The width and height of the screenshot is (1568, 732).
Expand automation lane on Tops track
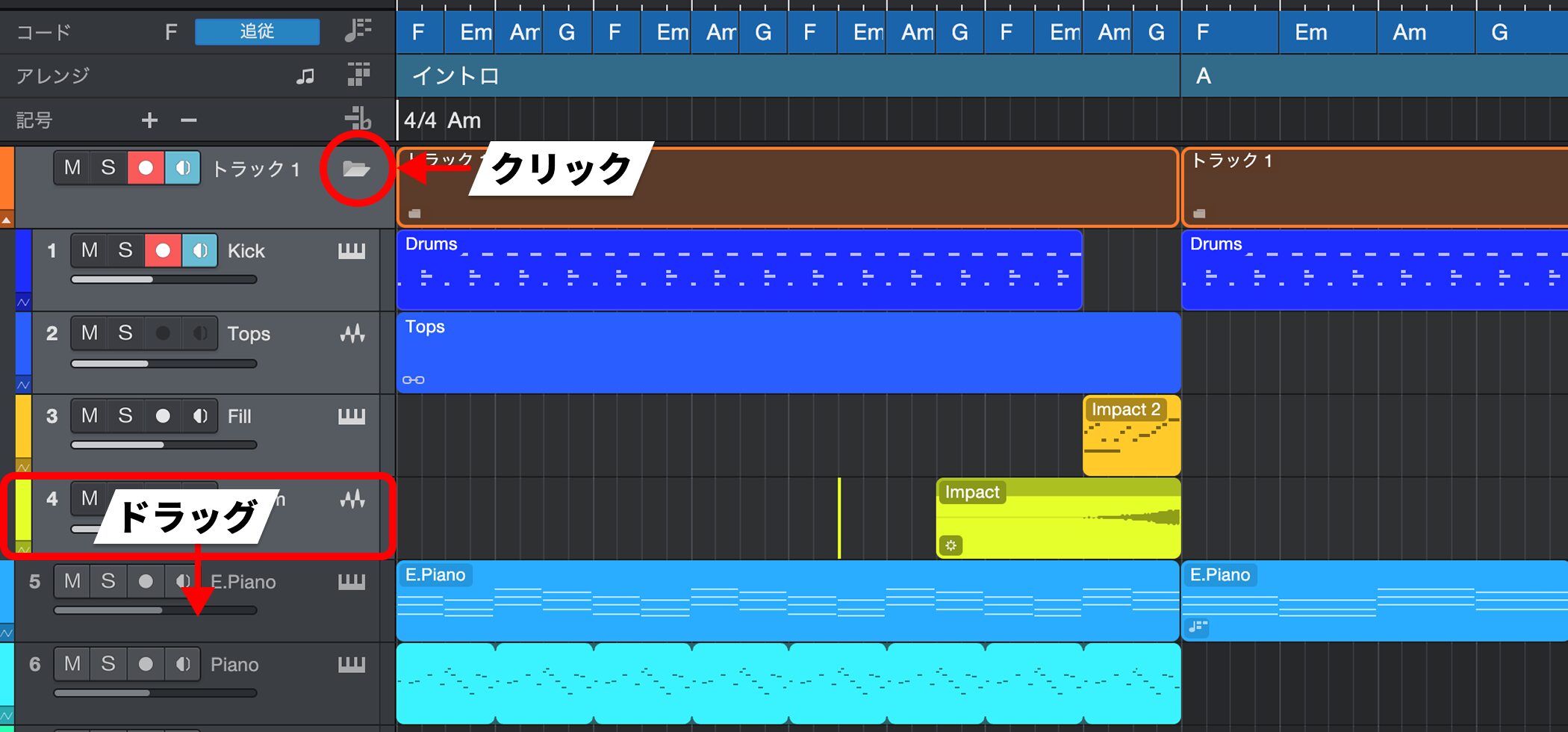click(x=23, y=385)
